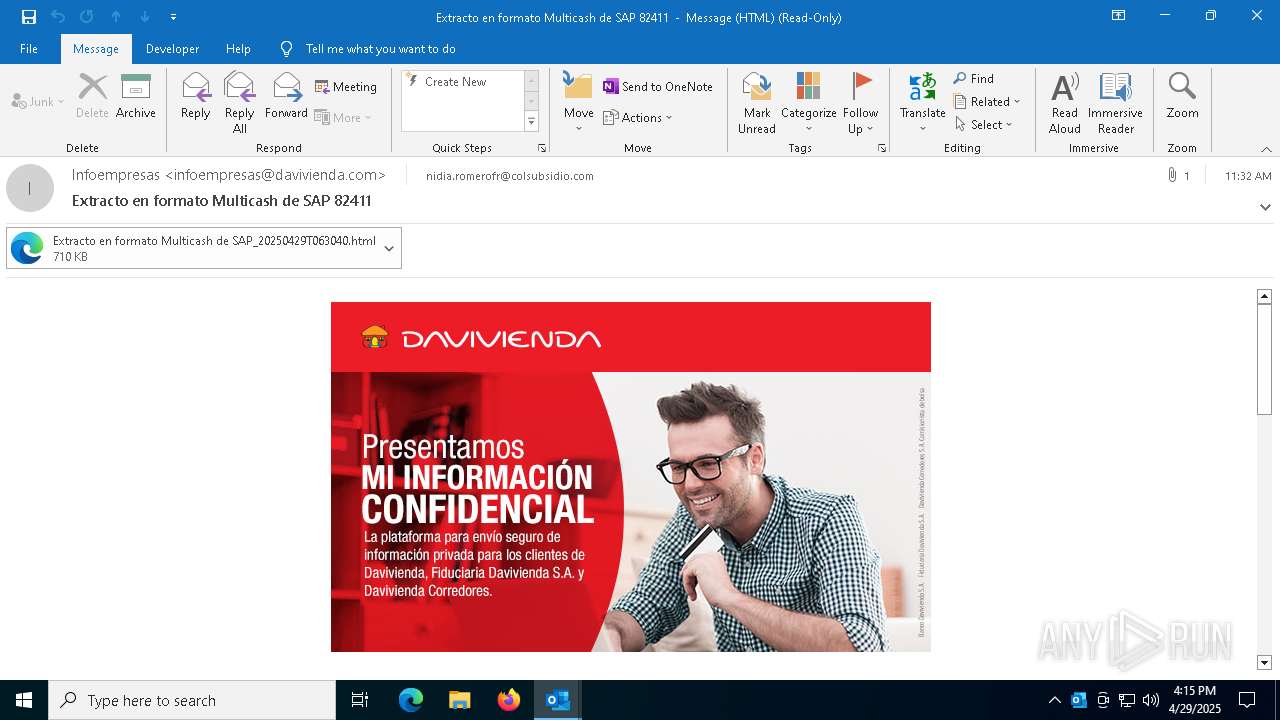
Task: Open the Select dropdown
Action: tap(984, 124)
